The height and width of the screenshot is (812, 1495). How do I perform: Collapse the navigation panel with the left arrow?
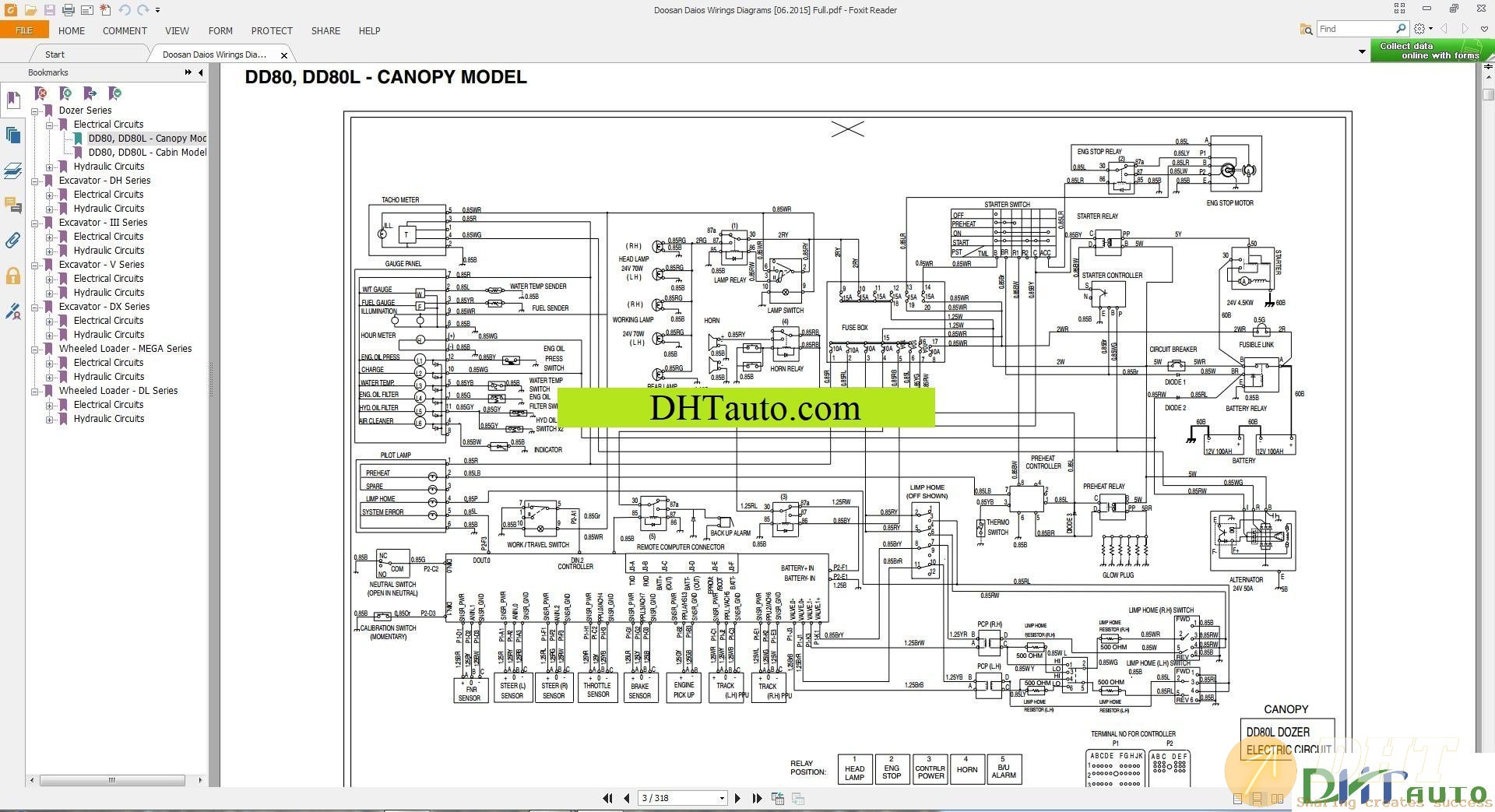(201, 72)
